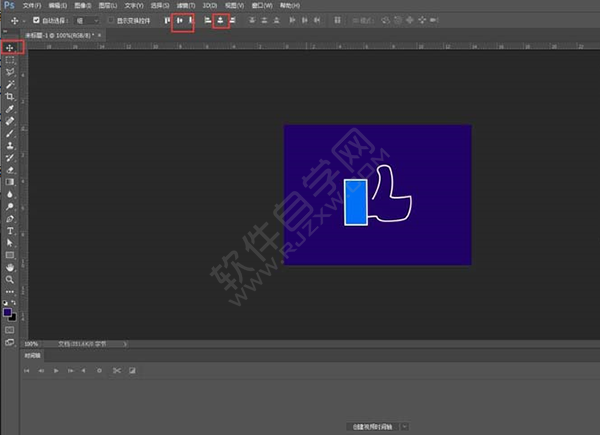Select the Eyedropper tool

click(x=10, y=108)
